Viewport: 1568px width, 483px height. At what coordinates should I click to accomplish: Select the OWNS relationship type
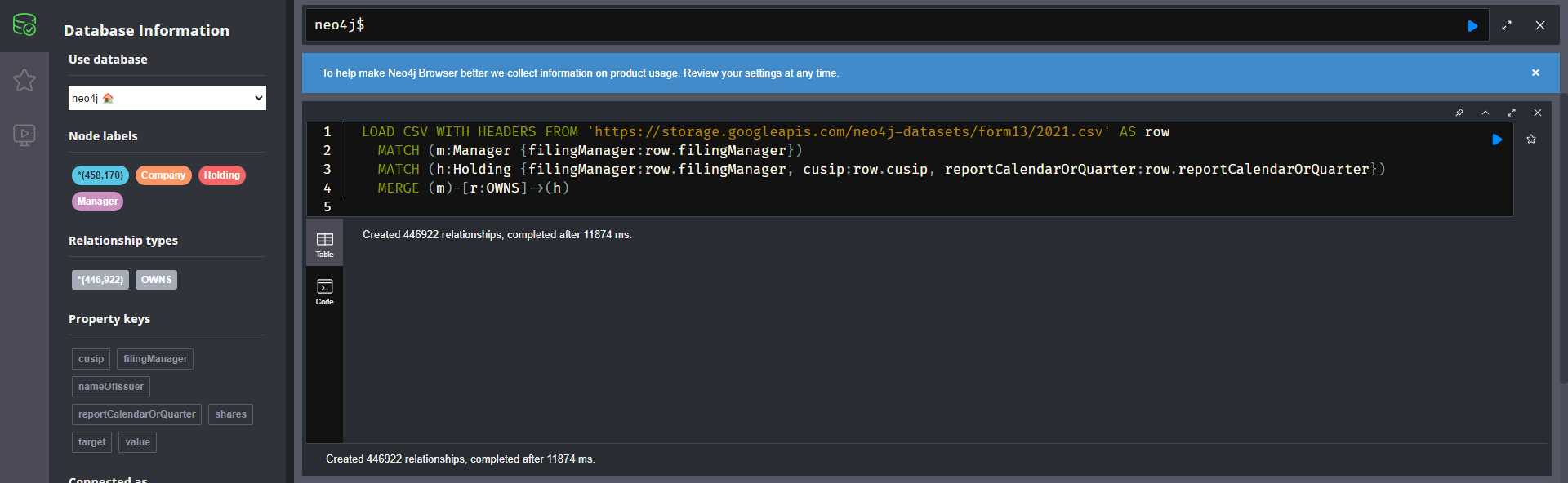click(x=156, y=280)
